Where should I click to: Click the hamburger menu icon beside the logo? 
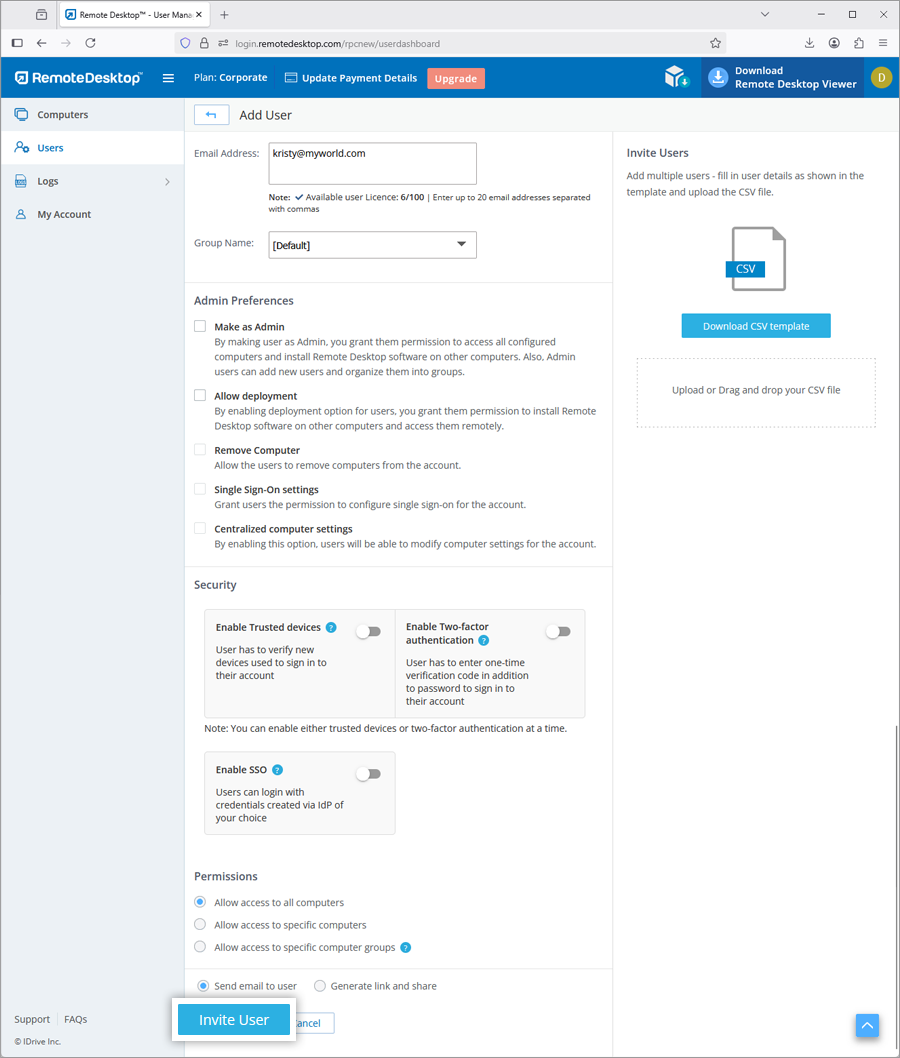168,78
